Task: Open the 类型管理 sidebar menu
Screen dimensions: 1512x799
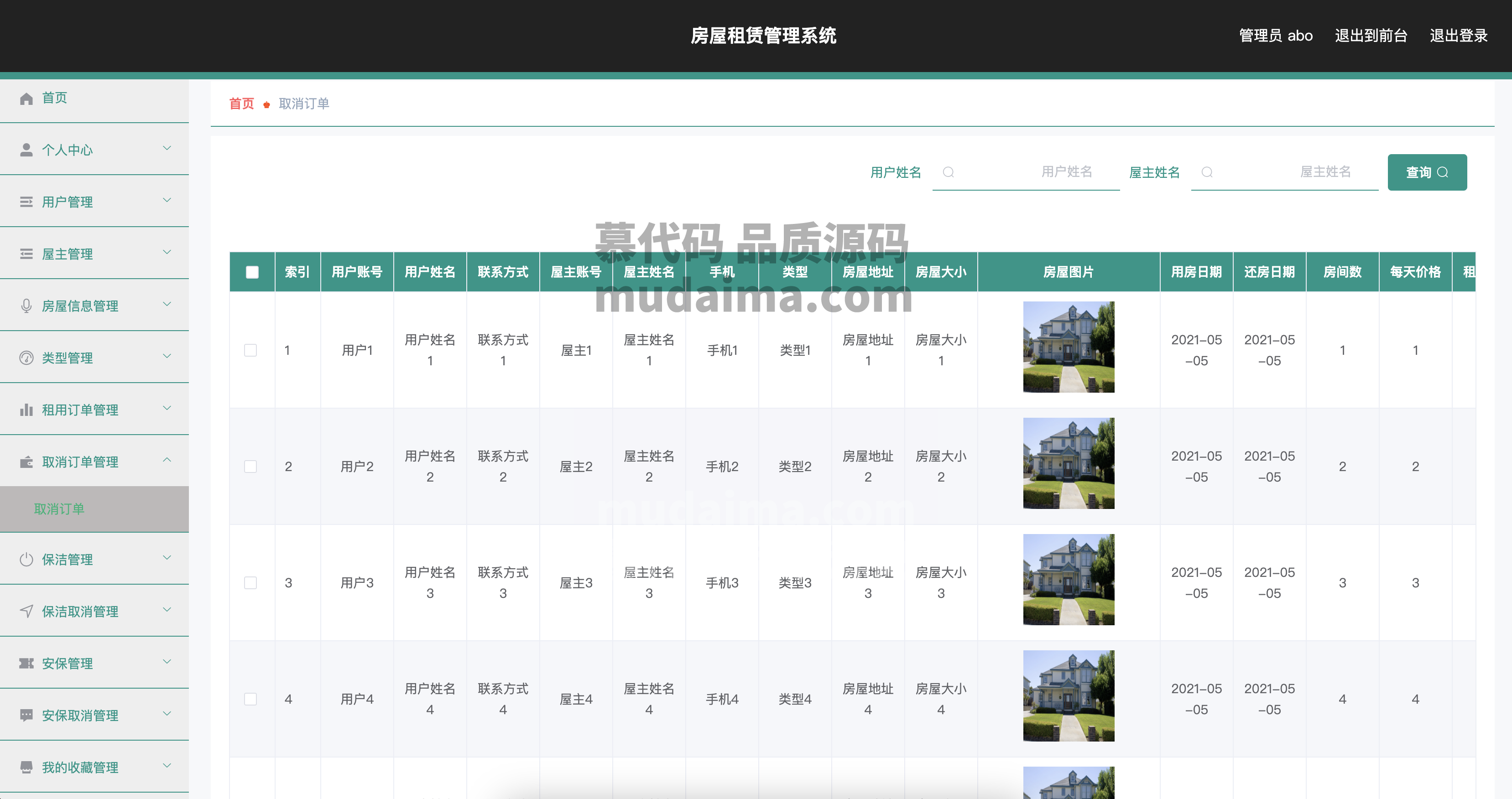Action: click(x=94, y=358)
